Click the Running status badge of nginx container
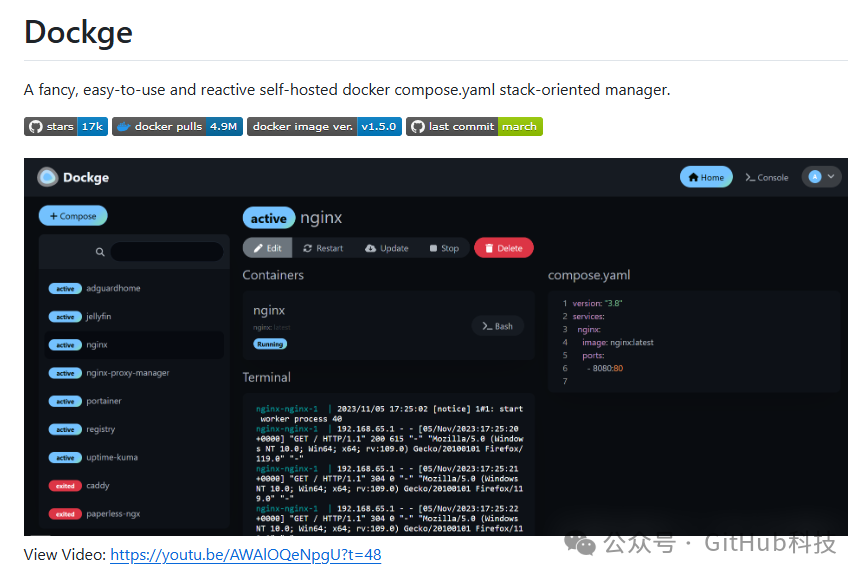Viewport: 864px width, 577px height. [x=270, y=344]
